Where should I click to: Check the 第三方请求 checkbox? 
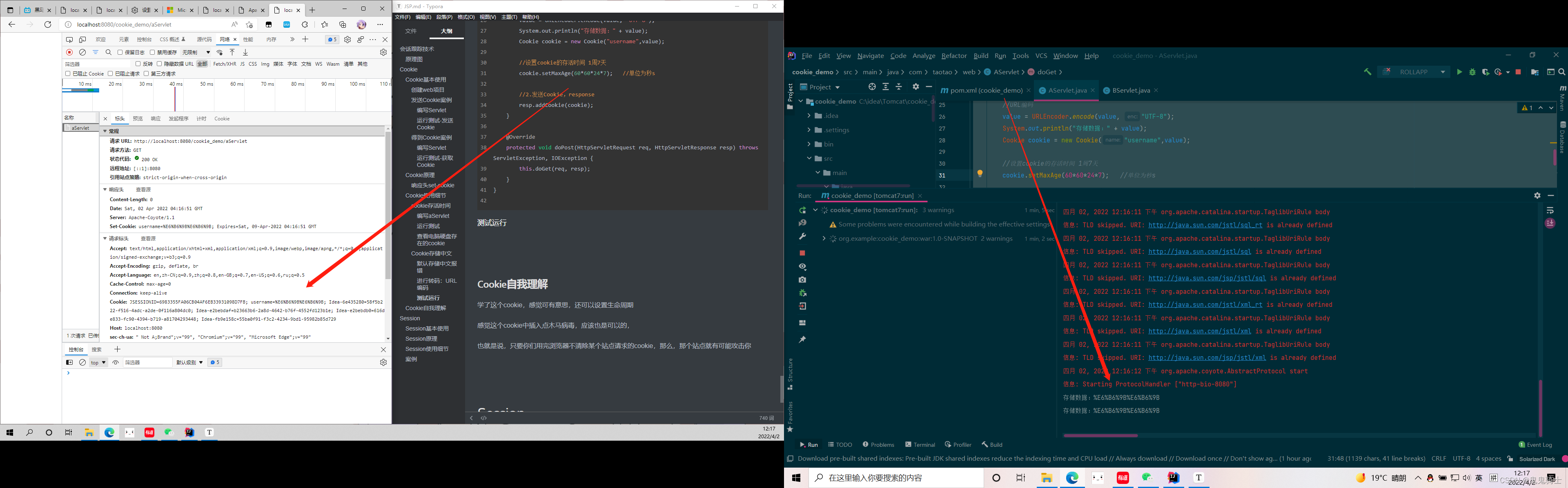(x=146, y=73)
